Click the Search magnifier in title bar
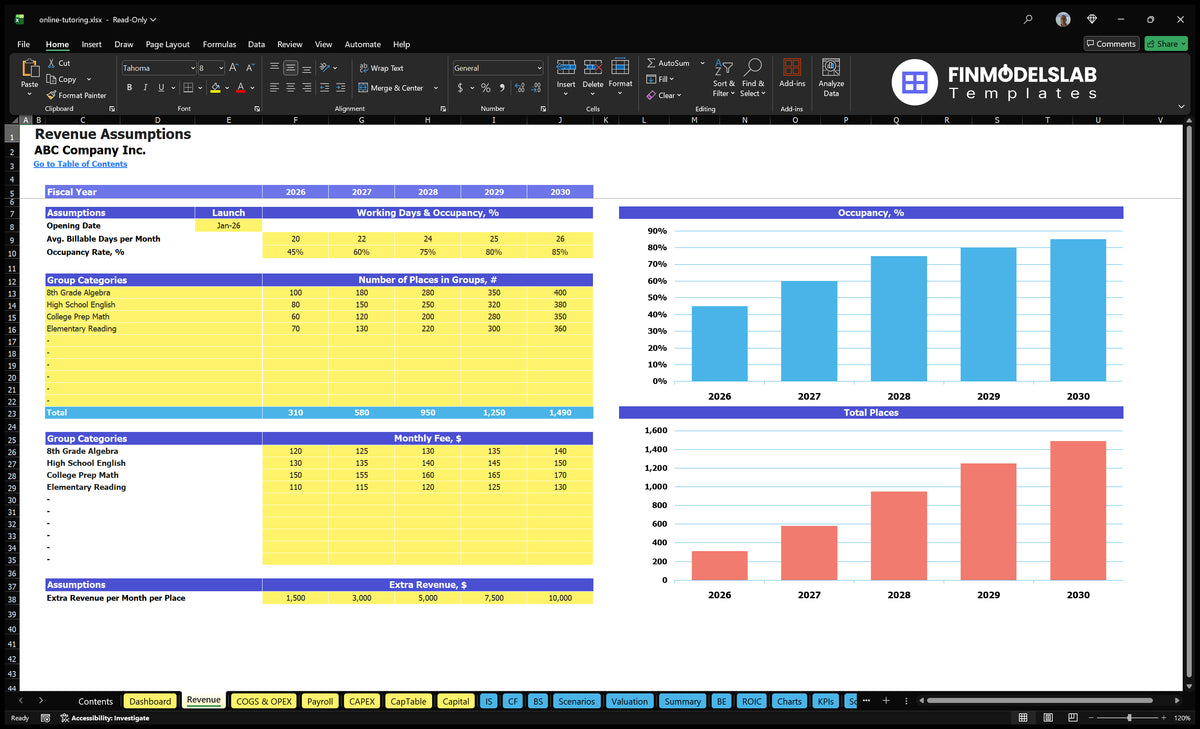 [1029, 19]
